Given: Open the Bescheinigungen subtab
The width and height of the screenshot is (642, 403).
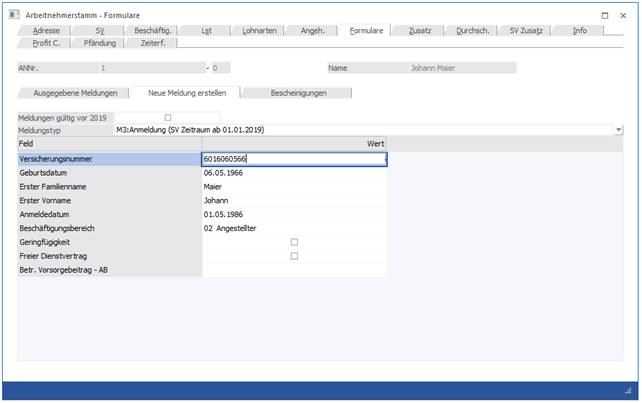Looking at the screenshot, I should tap(298, 93).
